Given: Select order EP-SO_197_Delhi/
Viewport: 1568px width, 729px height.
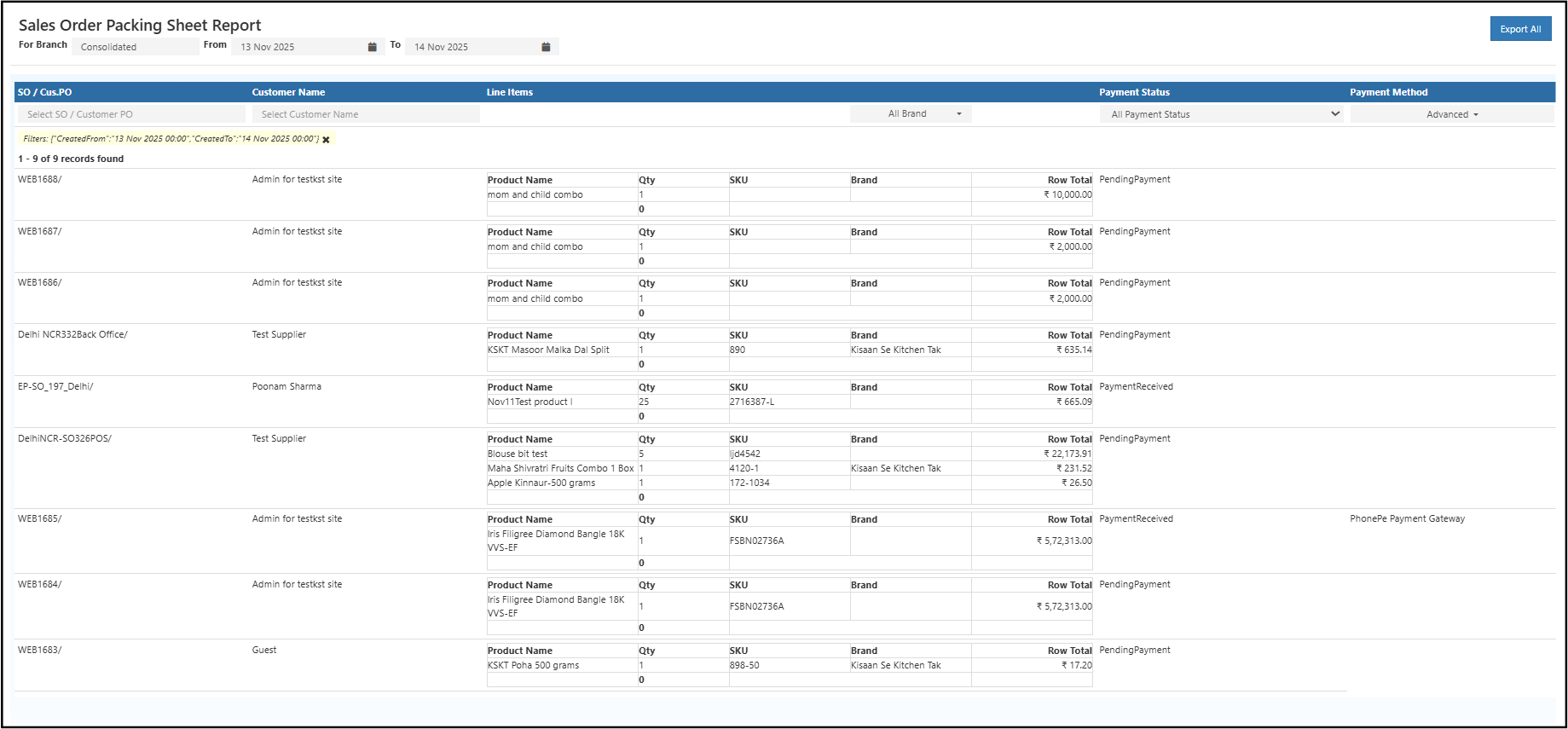Looking at the screenshot, I should pos(55,386).
